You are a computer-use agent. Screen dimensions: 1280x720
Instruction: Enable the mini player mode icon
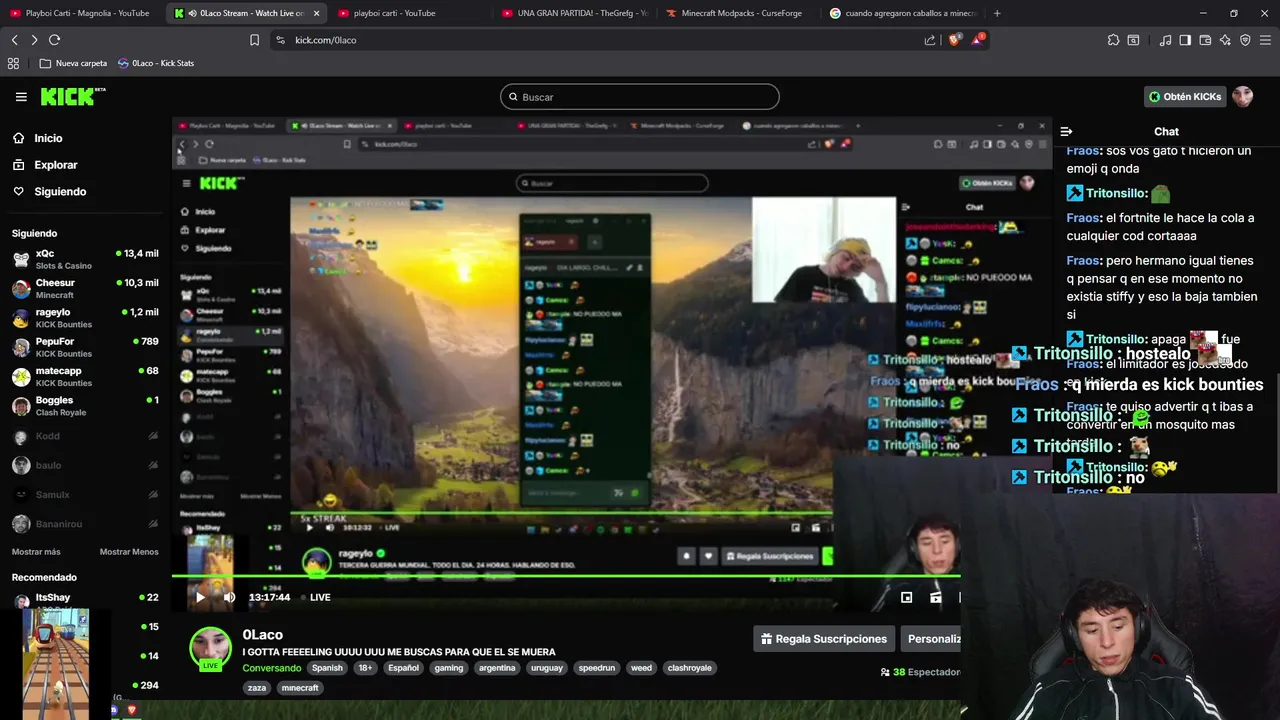906,597
